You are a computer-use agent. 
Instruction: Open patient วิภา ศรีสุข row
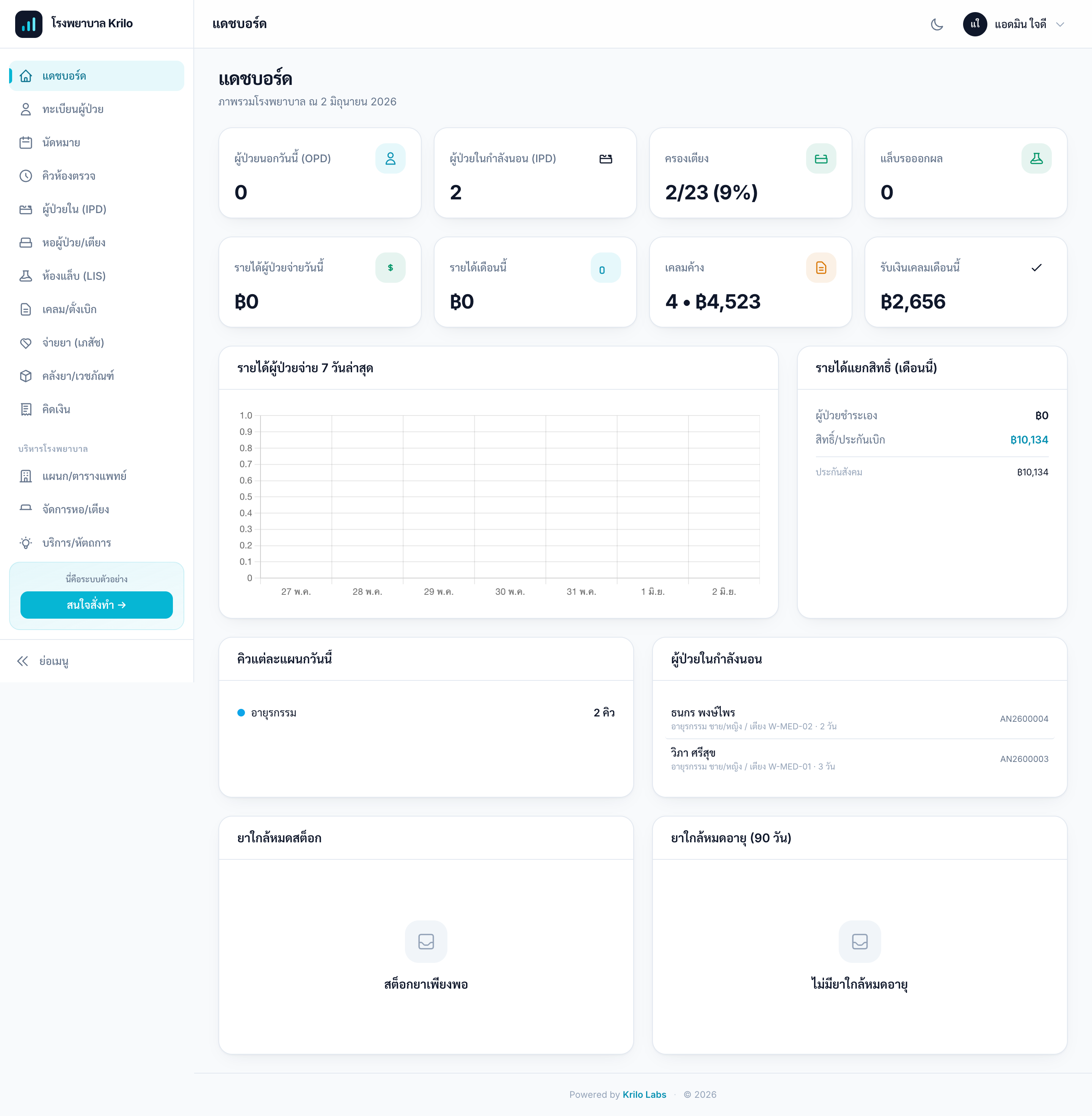[x=860, y=759]
